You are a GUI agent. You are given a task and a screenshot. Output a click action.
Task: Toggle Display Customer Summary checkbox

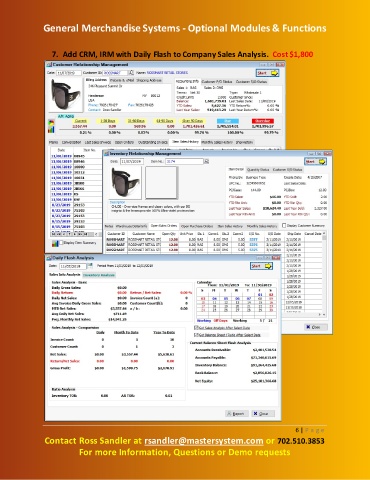click(x=284, y=226)
